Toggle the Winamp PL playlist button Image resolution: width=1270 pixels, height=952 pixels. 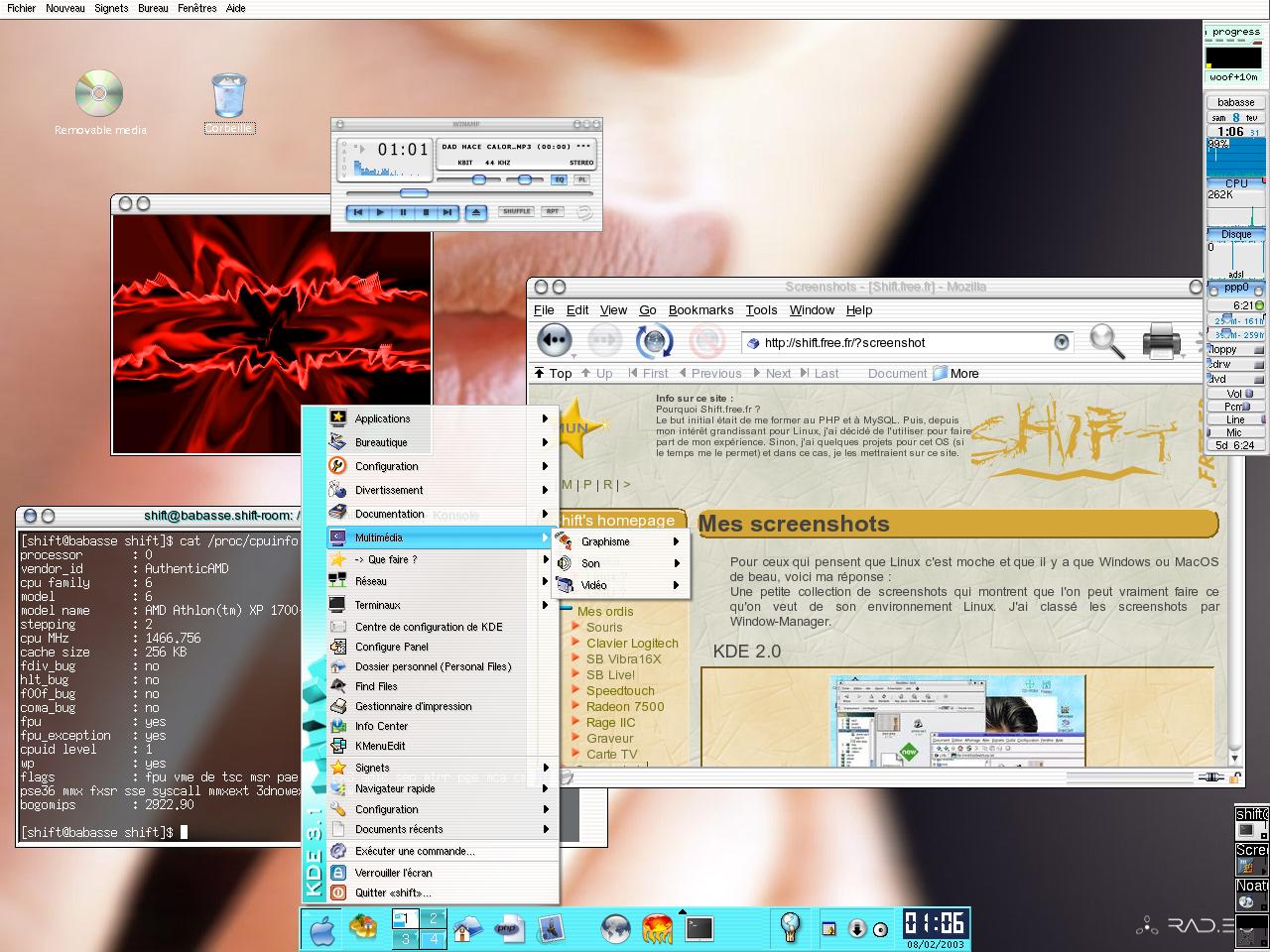coord(582,179)
